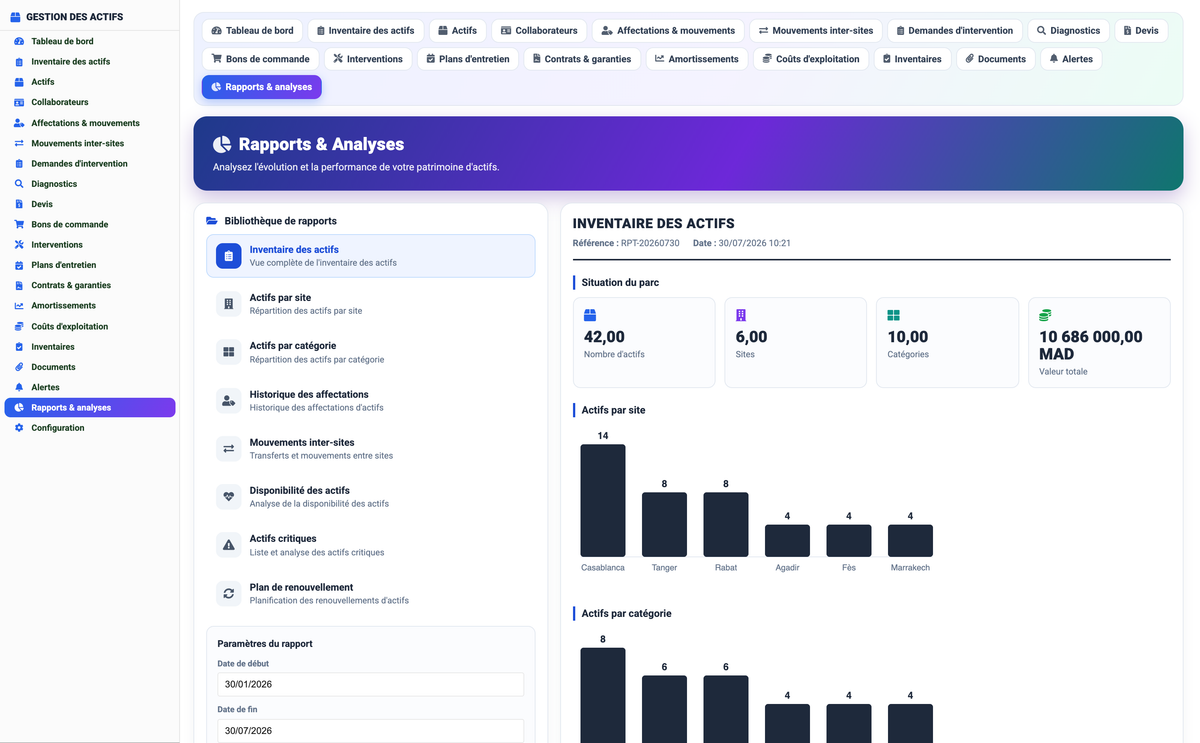This screenshot has height=743, width=1200.
Task: Open the Inventaires top tab
Action: click(913, 59)
